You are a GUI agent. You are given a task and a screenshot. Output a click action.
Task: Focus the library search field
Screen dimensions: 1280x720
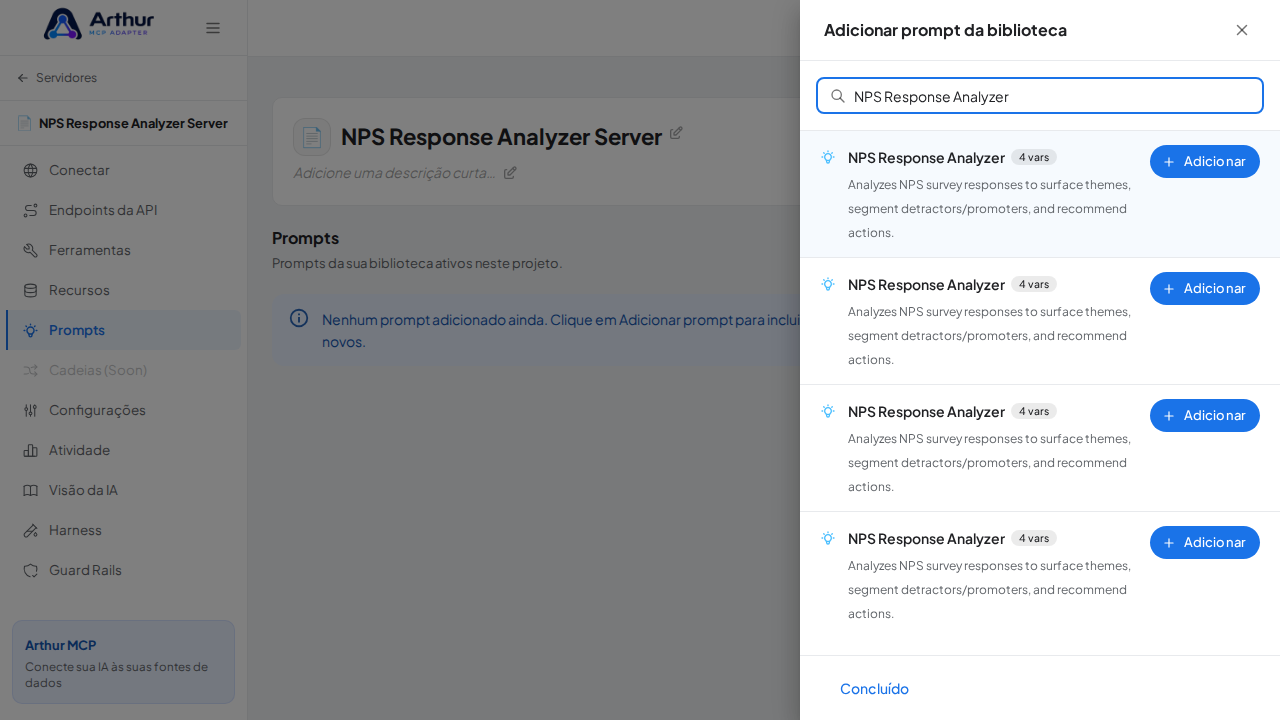pos(1040,96)
